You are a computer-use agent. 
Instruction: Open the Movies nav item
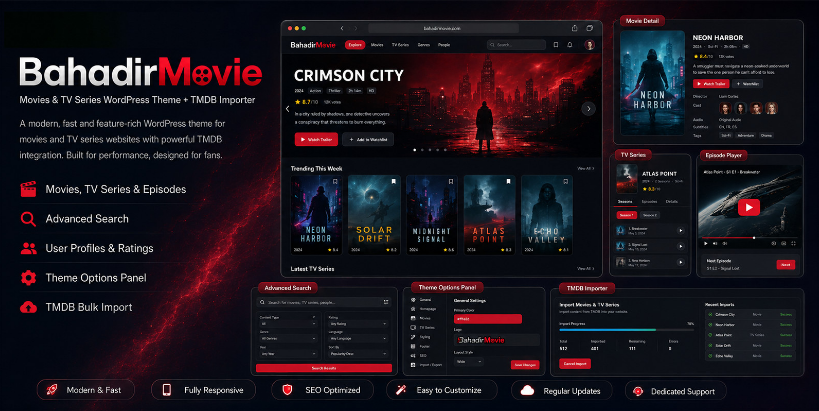coord(377,45)
